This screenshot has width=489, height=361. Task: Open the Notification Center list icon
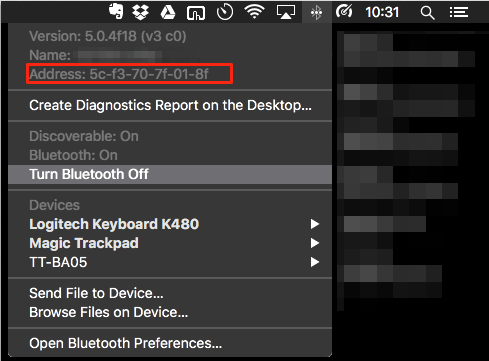click(x=459, y=13)
